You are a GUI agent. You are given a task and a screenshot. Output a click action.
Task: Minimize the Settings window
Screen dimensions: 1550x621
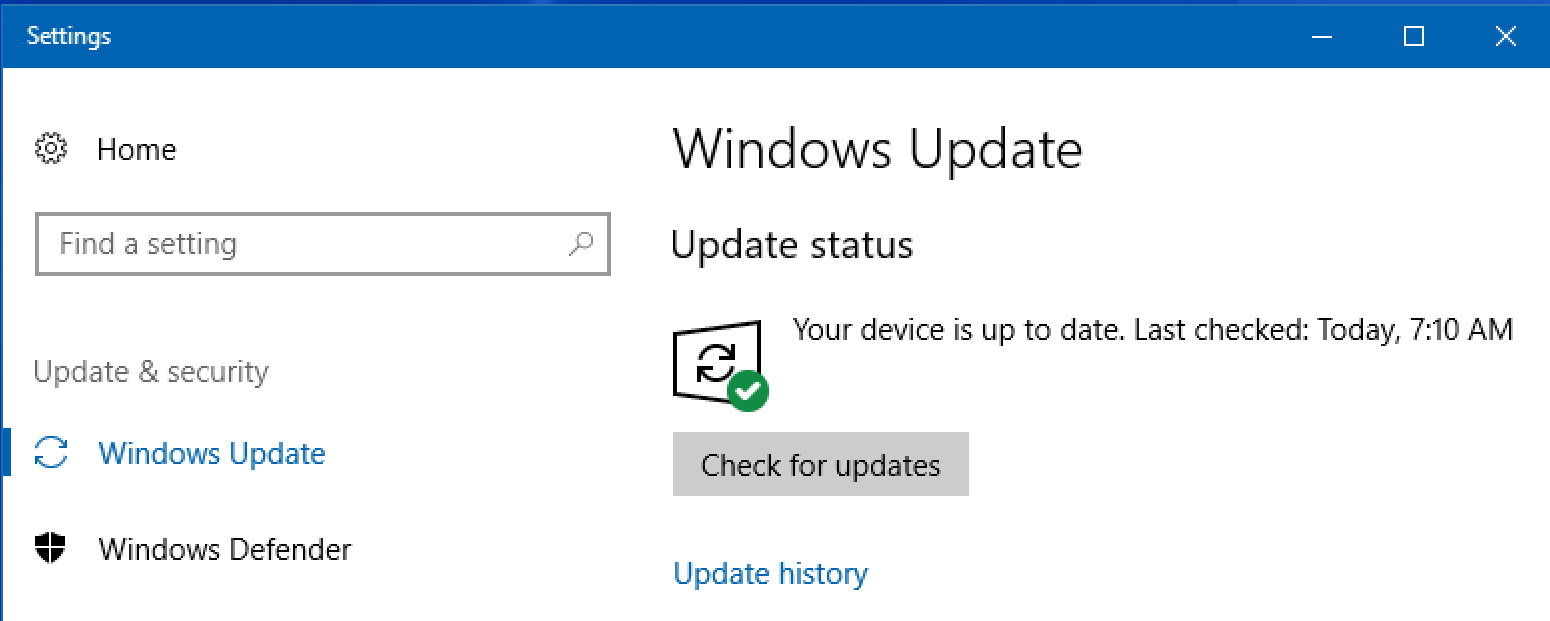pyautogui.click(x=1322, y=37)
